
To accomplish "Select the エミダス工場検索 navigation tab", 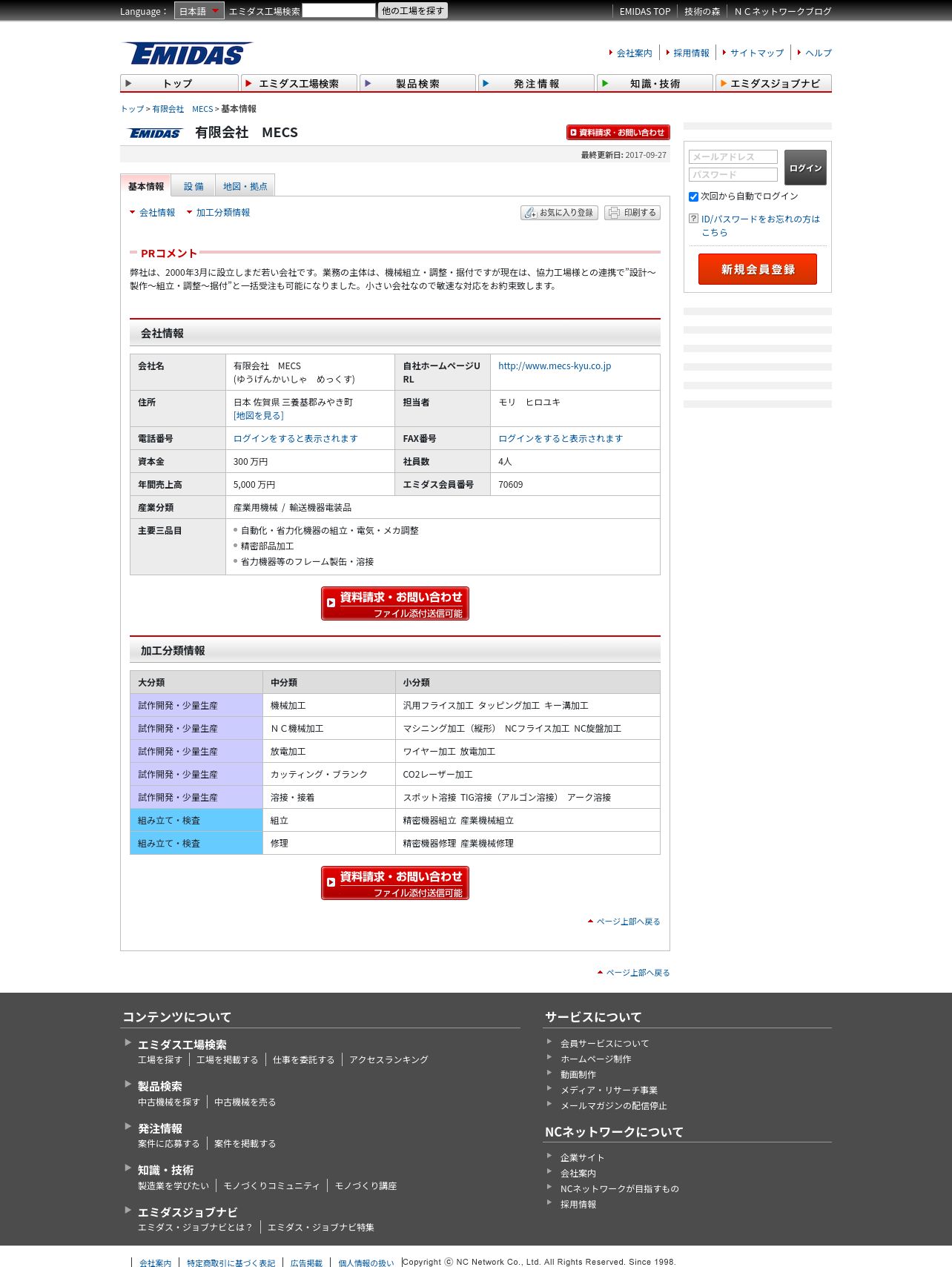I will coord(299,83).
